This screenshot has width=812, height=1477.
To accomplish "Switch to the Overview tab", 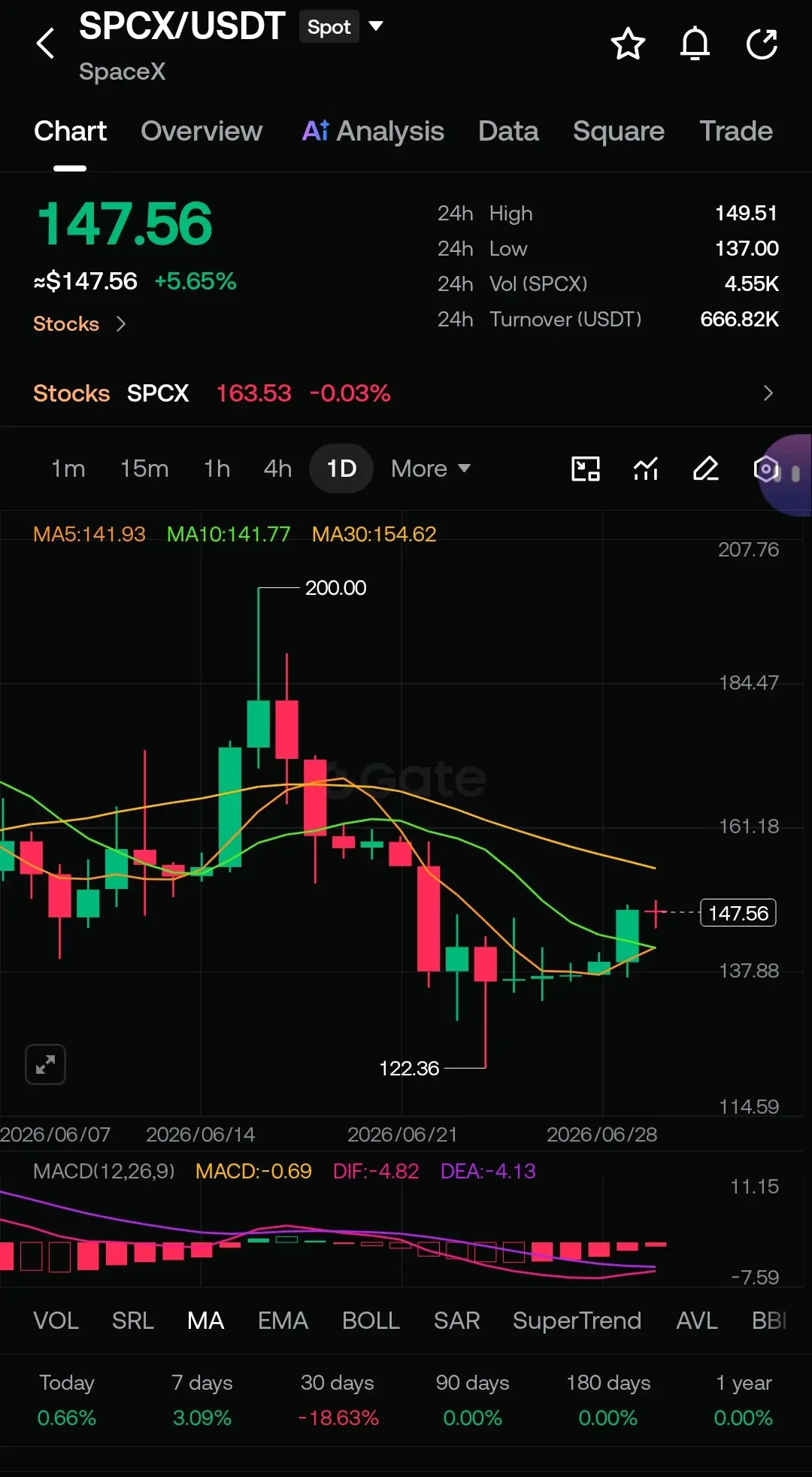I will (201, 131).
